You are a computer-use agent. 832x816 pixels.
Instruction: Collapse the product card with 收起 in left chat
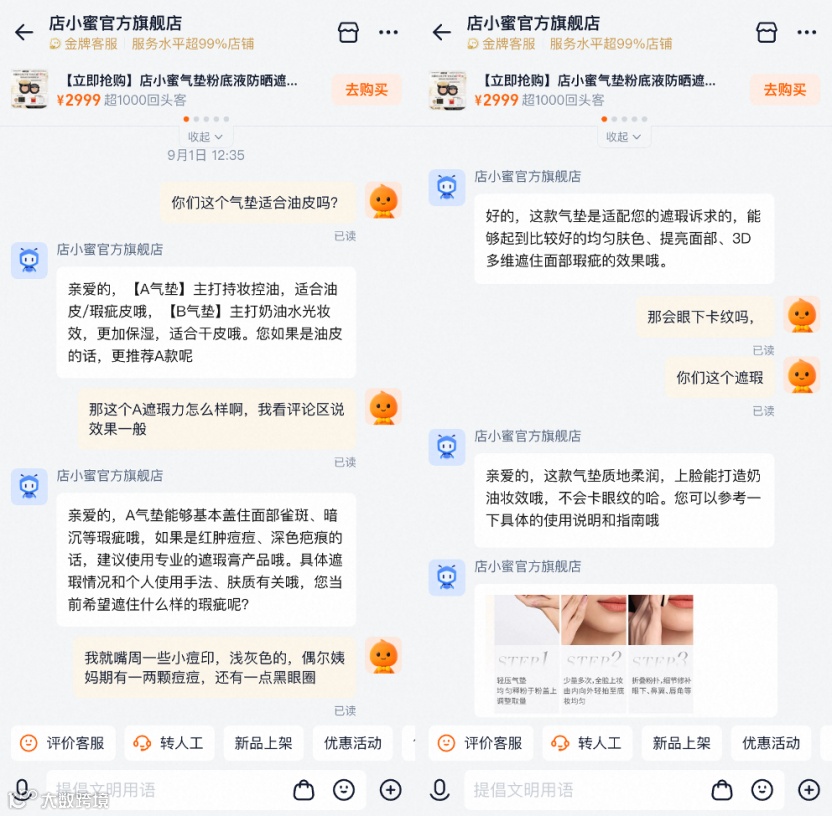tap(205, 136)
